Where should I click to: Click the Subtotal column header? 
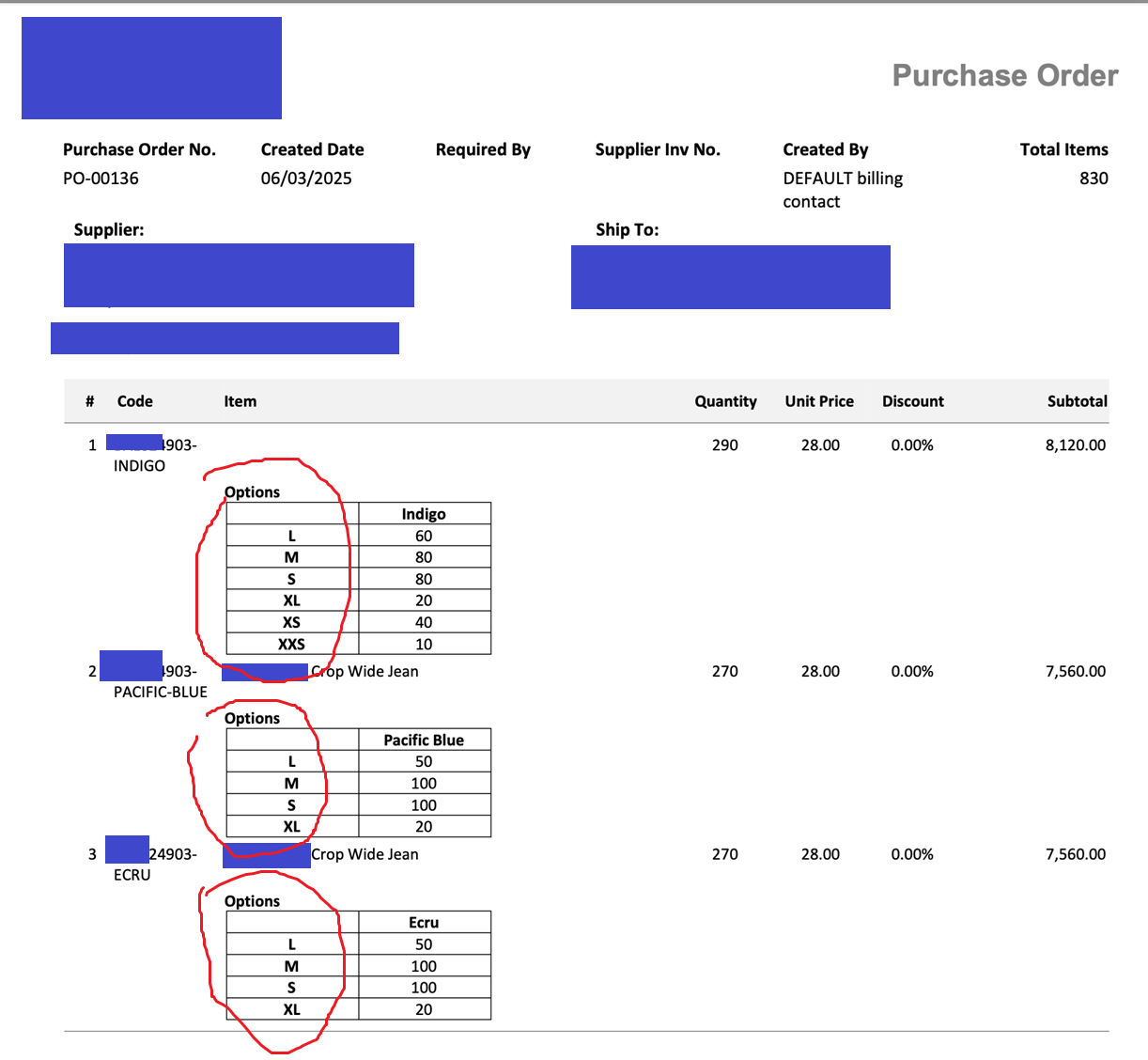1077,401
